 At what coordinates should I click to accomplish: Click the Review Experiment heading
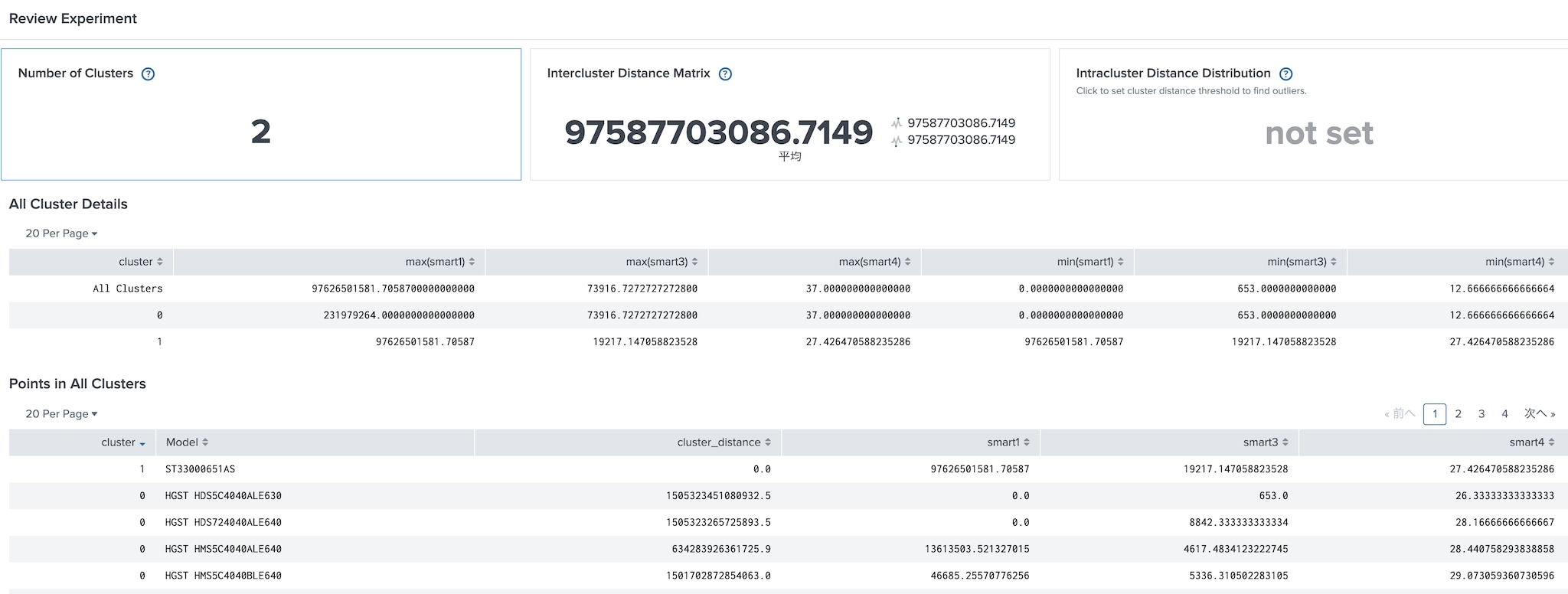pos(73,18)
